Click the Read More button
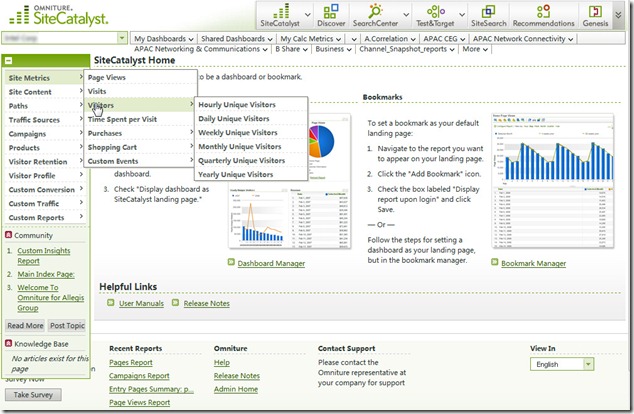The height and width of the screenshot is (414, 634). point(25,325)
